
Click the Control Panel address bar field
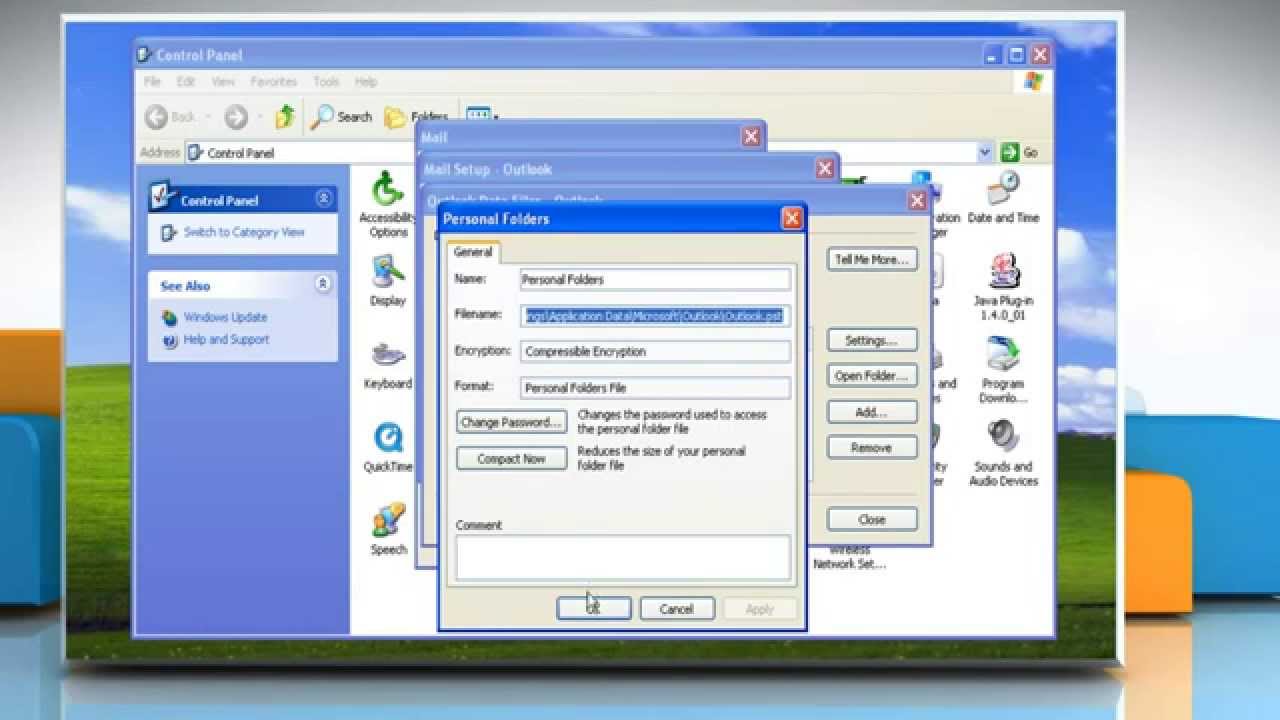[588, 152]
